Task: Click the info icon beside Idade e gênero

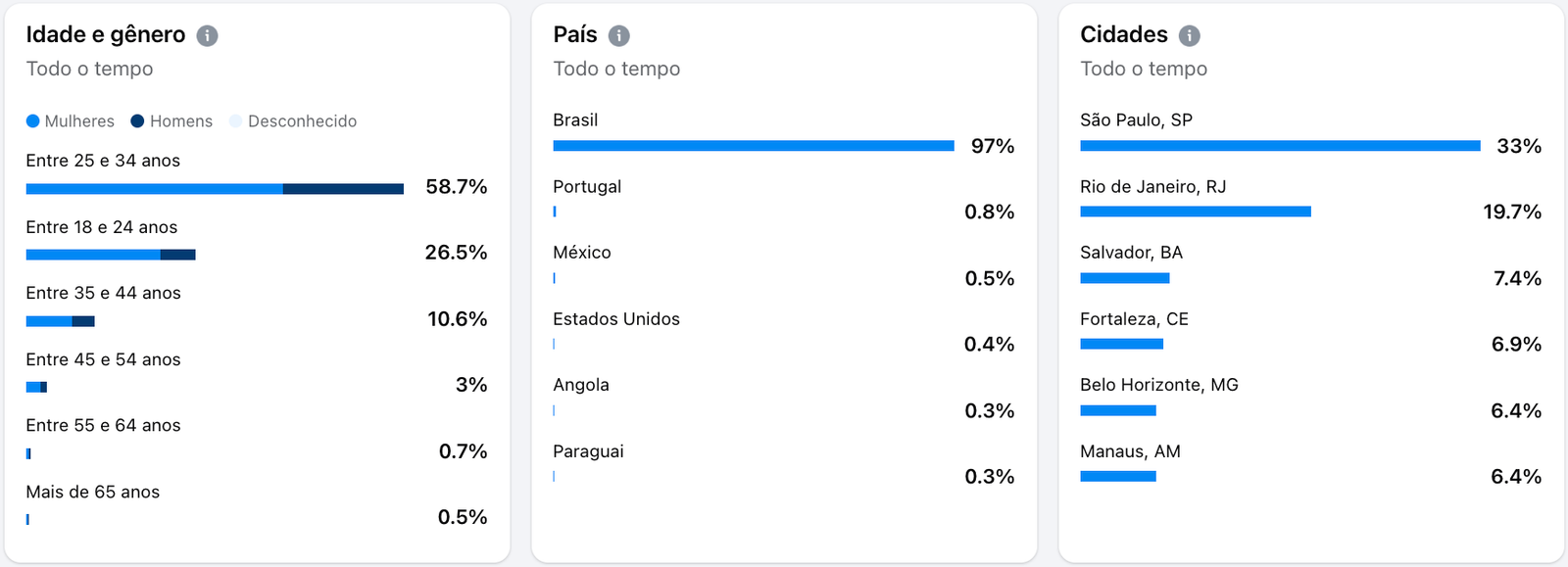Action: point(207,36)
